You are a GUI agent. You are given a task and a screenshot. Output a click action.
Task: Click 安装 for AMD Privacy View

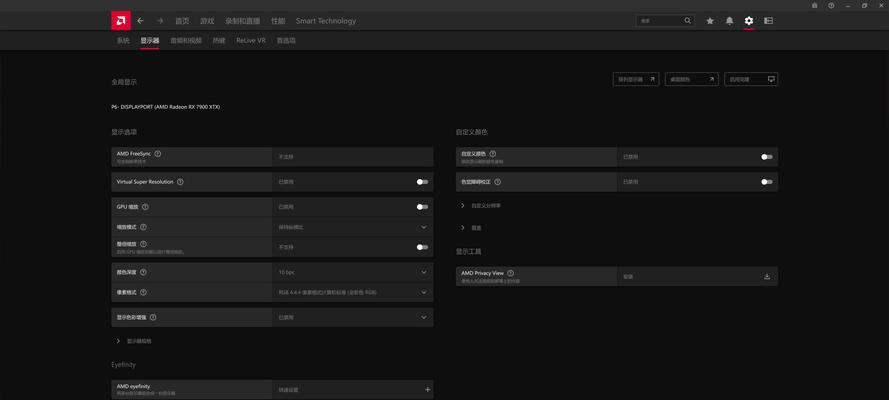pyautogui.click(x=628, y=276)
